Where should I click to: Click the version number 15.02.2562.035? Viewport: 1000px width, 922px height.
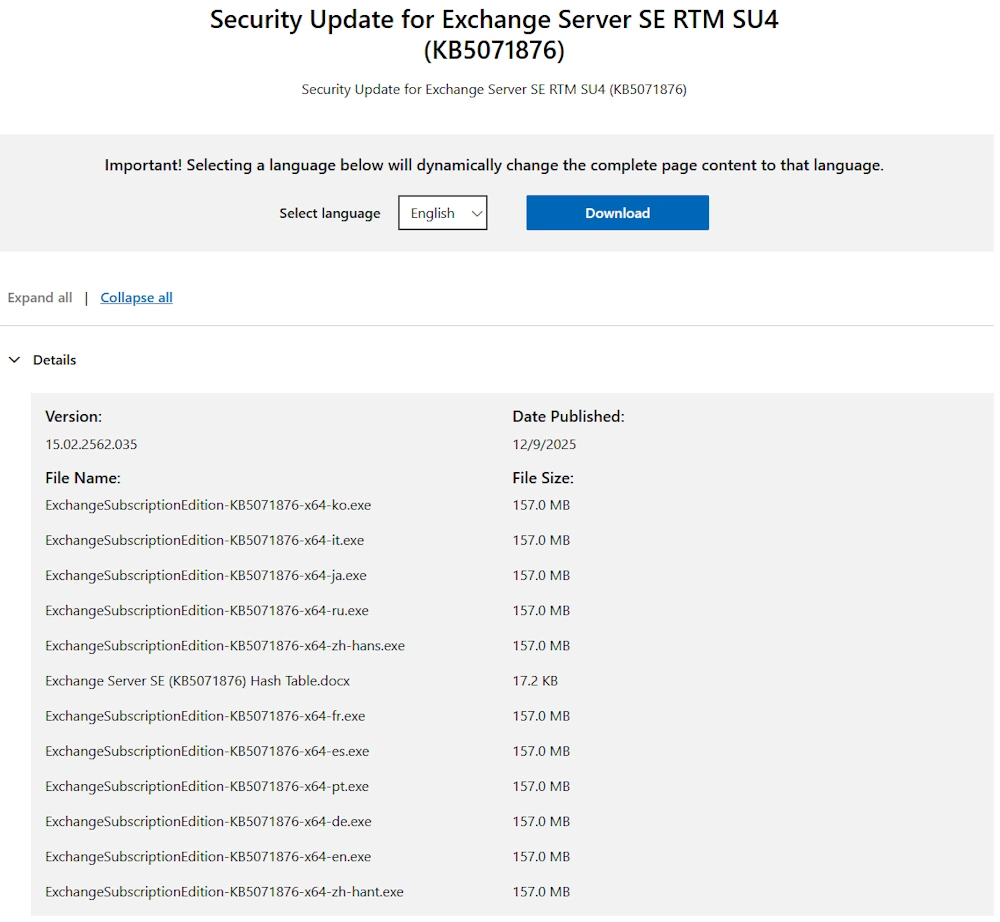coord(91,444)
